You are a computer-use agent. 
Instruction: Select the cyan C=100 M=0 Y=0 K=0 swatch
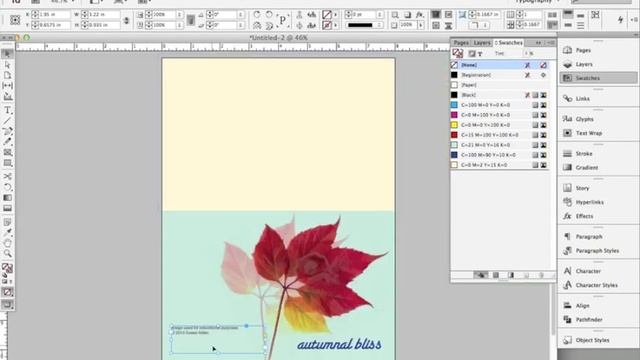[500, 105]
